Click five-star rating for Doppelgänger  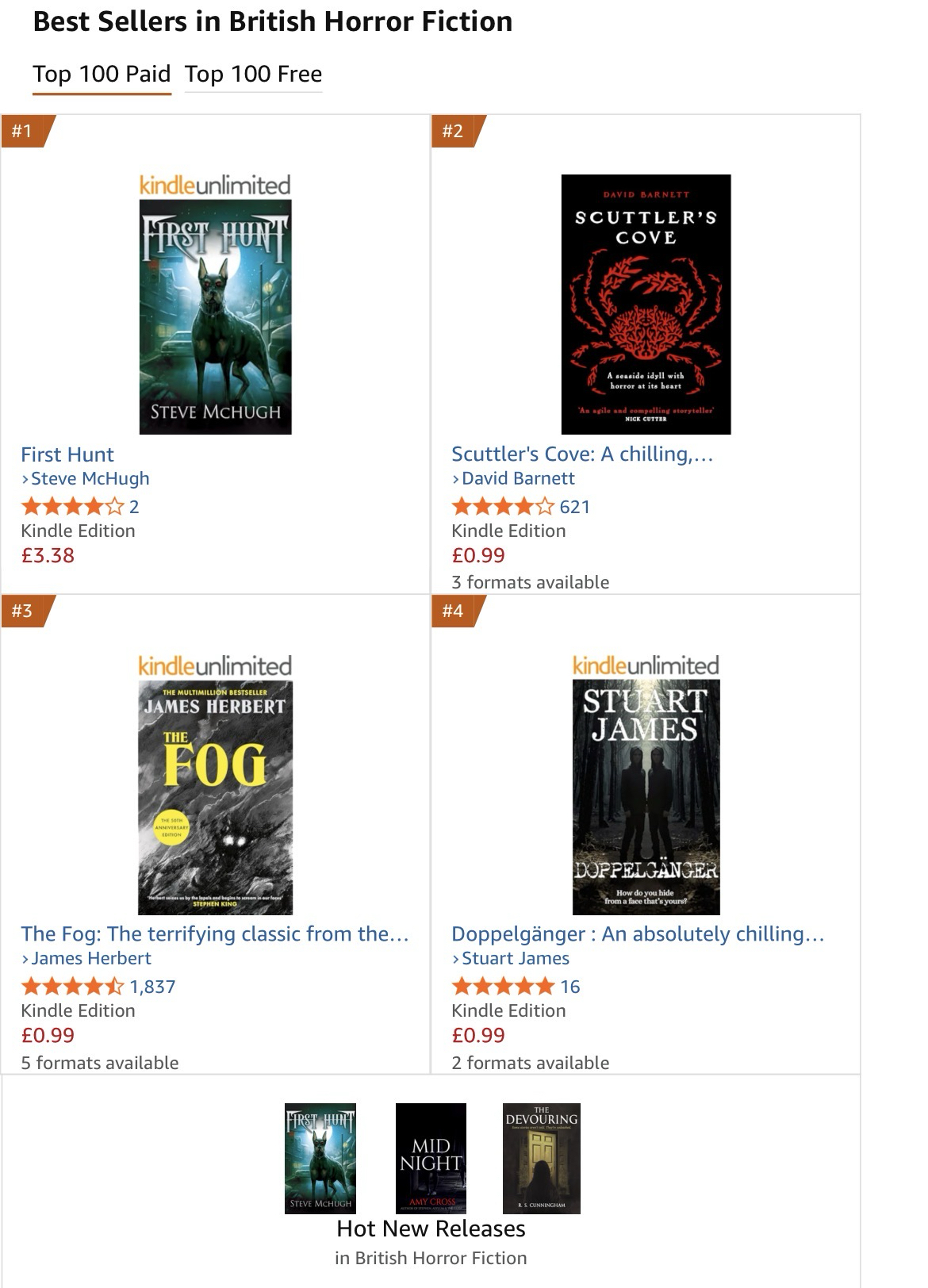tap(503, 987)
